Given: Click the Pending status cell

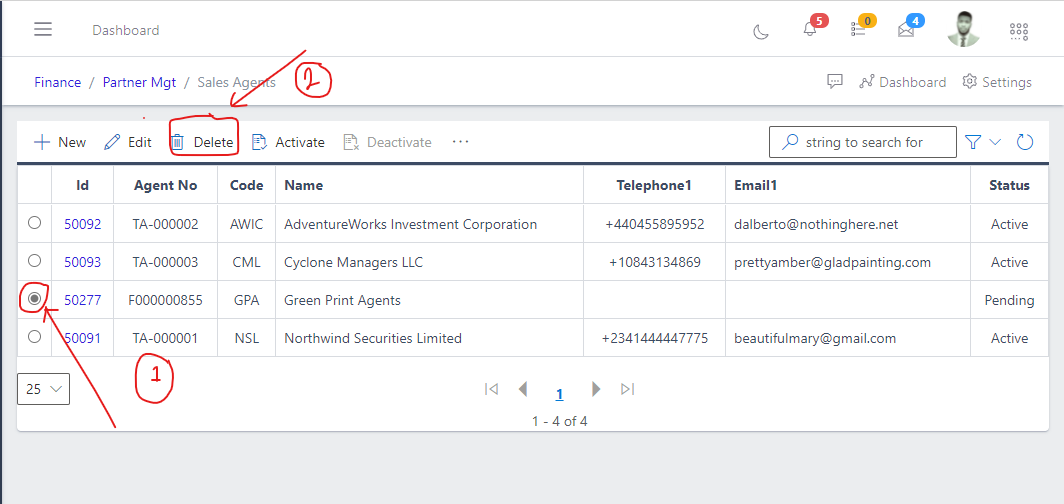Looking at the screenshot, I should (x=1009, y=300).
